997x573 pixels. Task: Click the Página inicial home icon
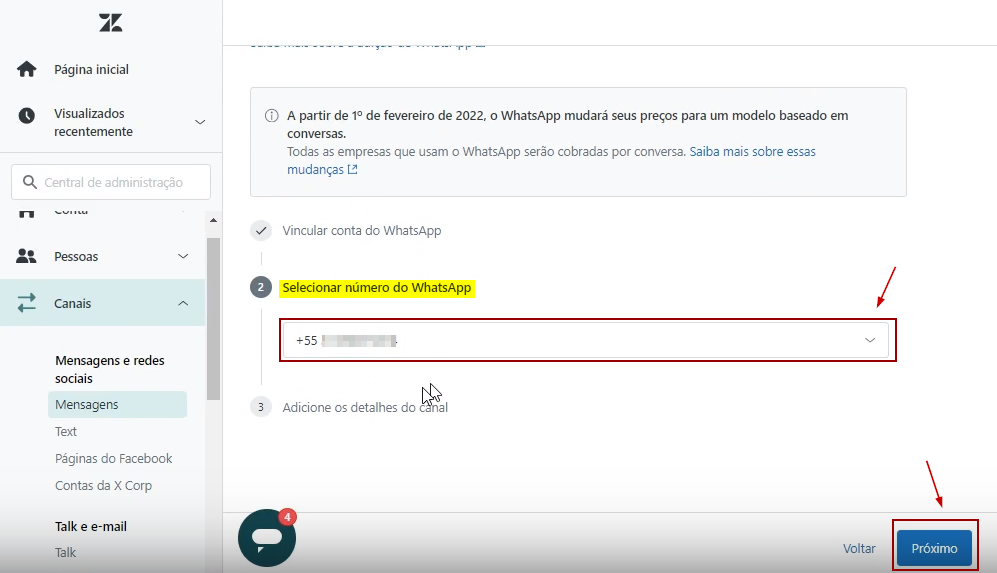click(27, 70)
